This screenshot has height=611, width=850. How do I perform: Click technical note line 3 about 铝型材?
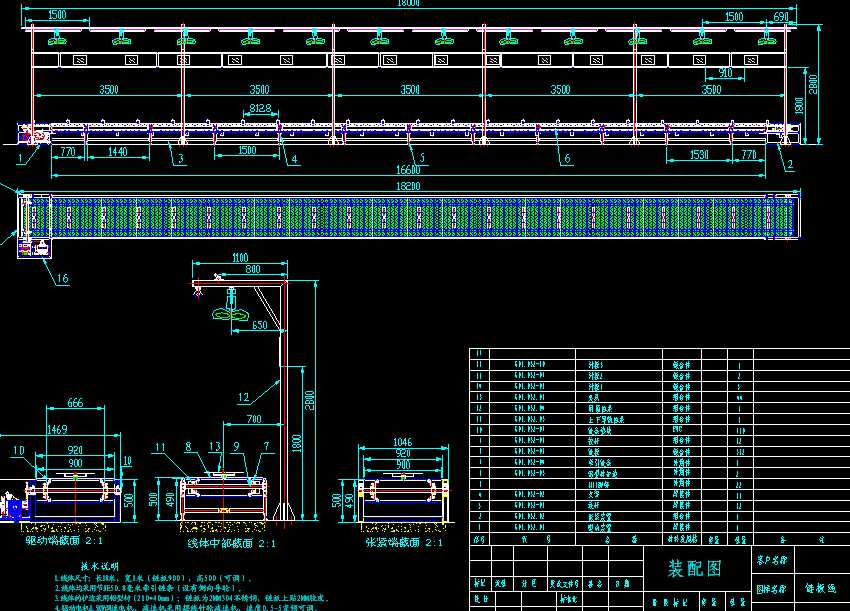pyautogui.click(x=192, y=597)
